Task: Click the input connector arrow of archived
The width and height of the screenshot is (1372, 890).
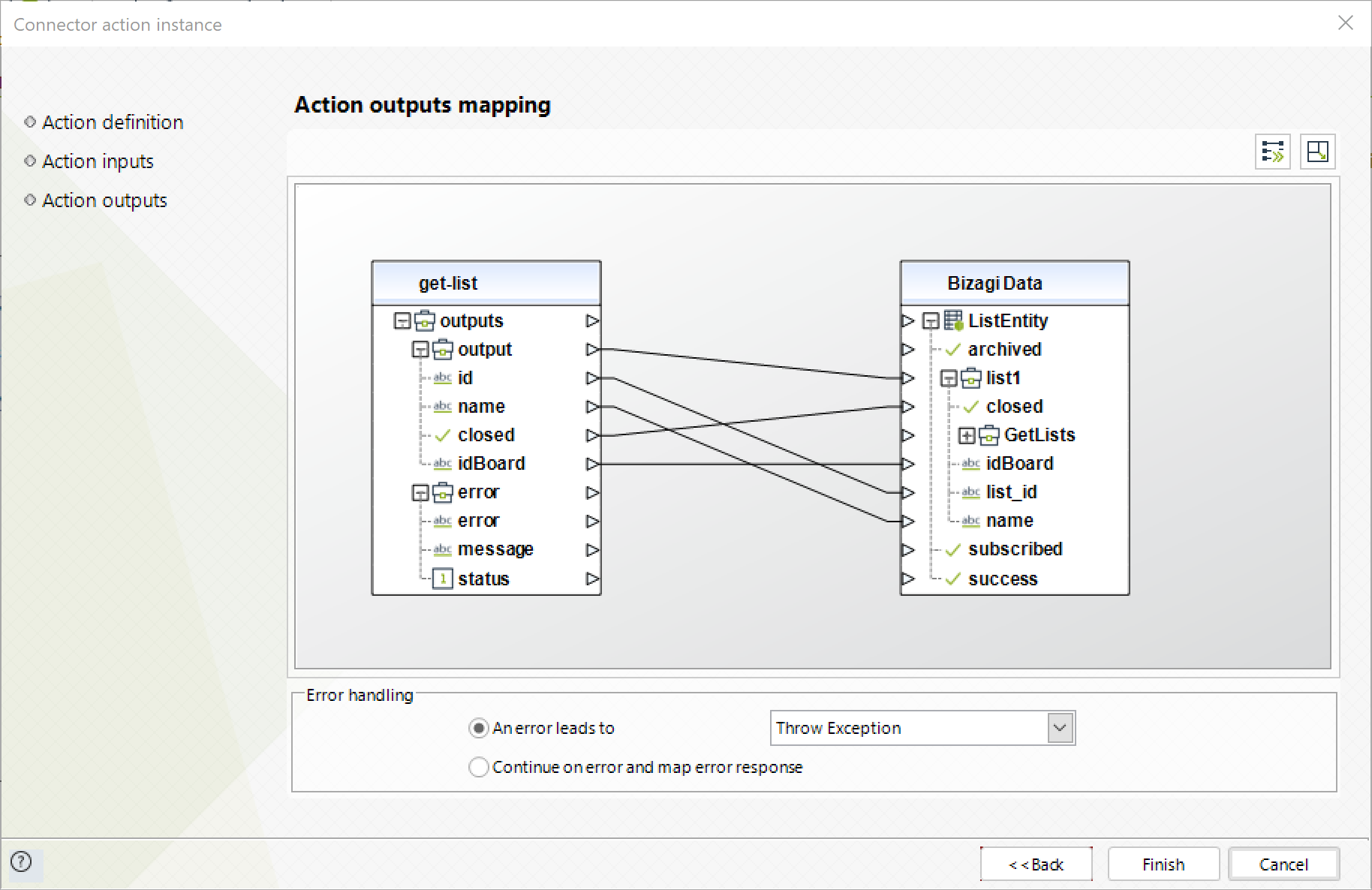Action: 907,350
